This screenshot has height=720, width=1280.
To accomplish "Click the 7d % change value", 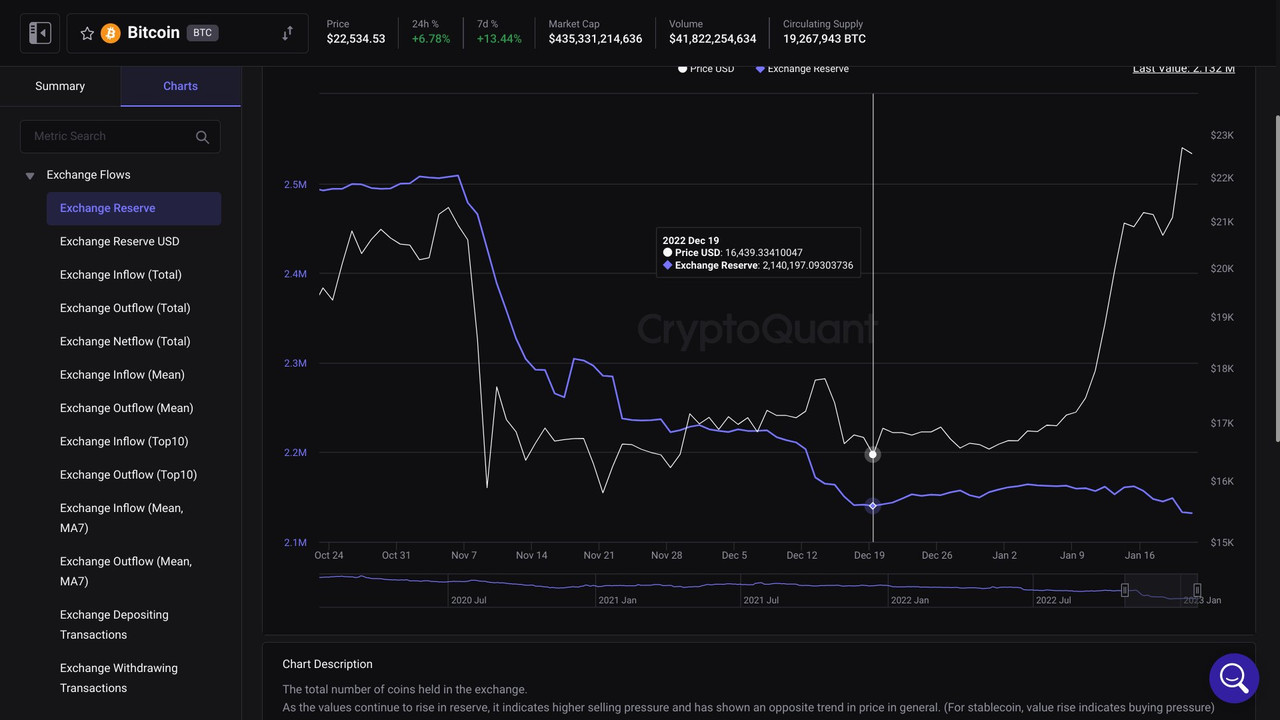I will pyautogui.click(x=499, y=39).
